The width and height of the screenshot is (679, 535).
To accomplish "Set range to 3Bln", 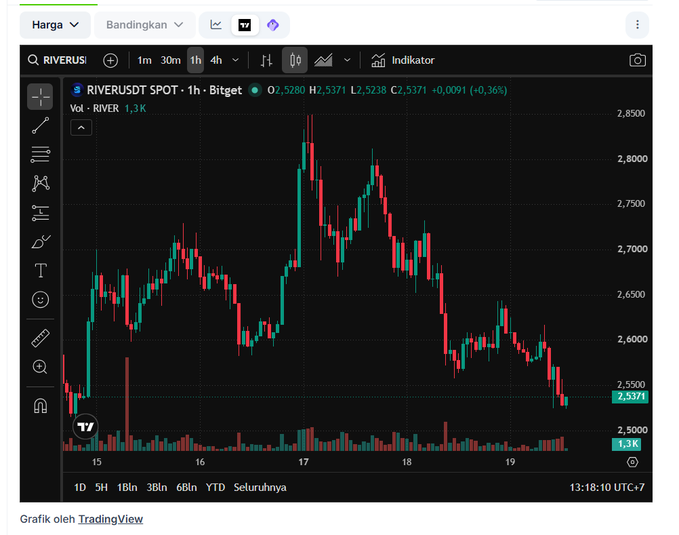I will point(157,487).
